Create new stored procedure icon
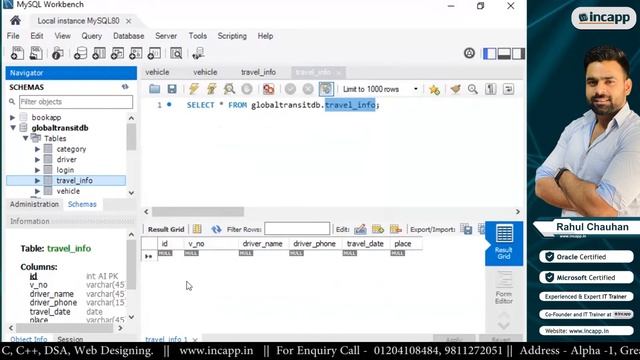 click(136, 53)
